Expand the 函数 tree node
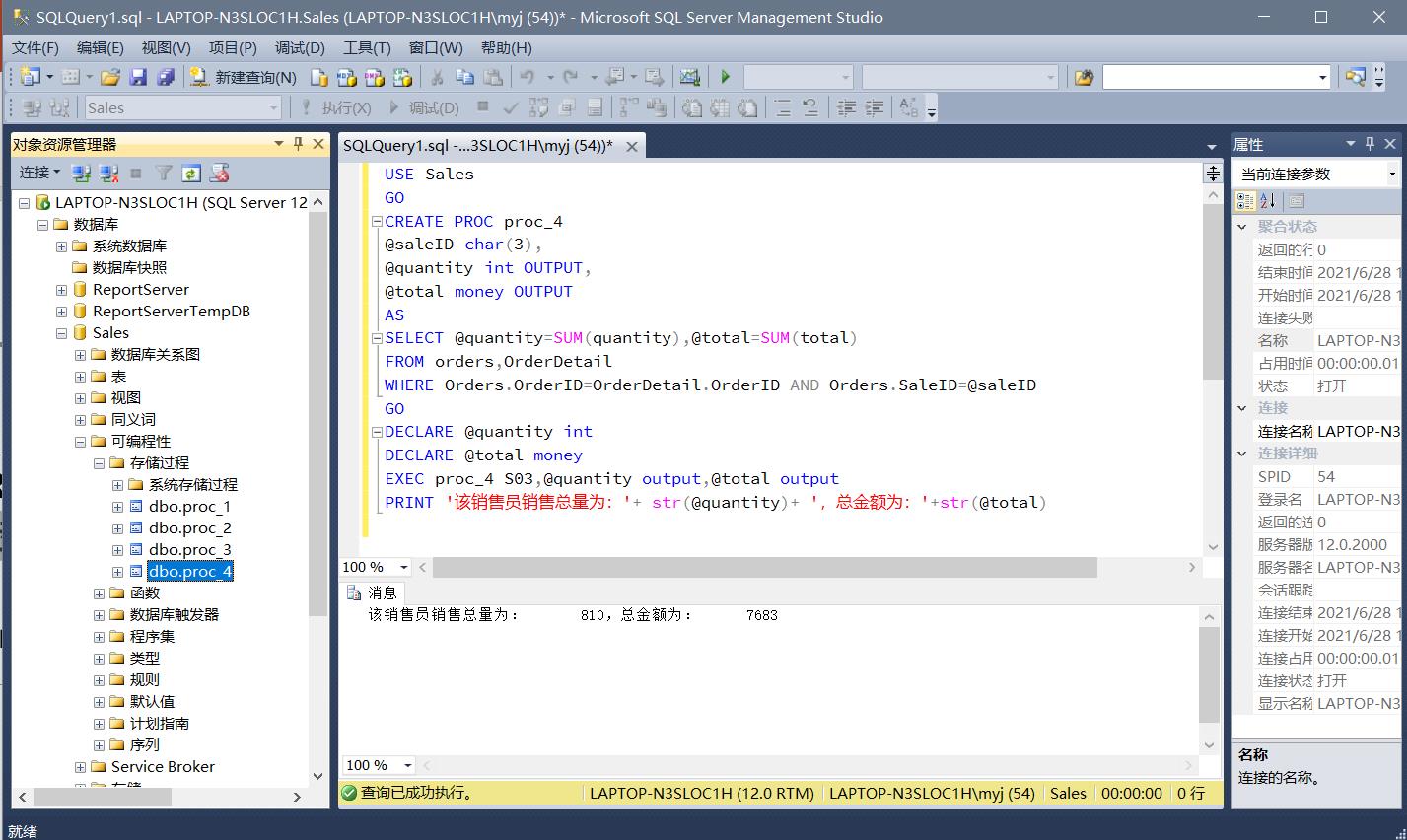Image resolution: width=1407 pixels, height=840 pixels. point(99,594)
